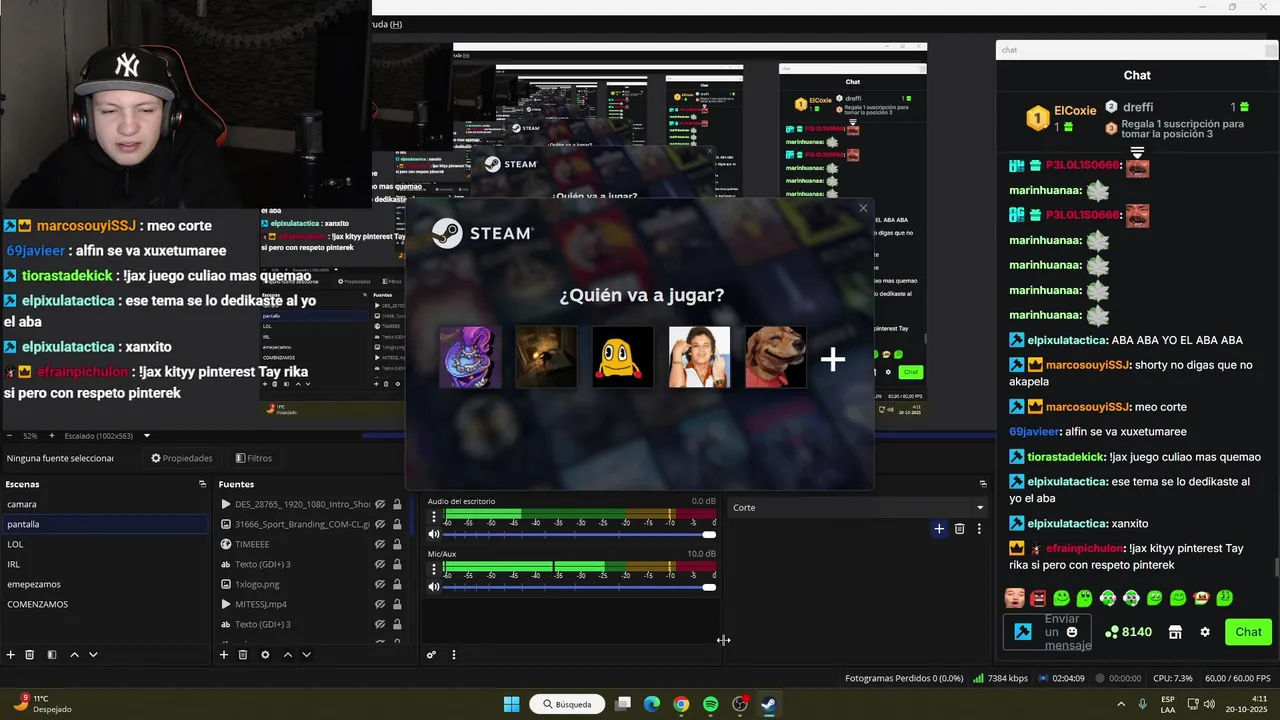Toggle visibility of 1xlogo.png source

[380, 584]
